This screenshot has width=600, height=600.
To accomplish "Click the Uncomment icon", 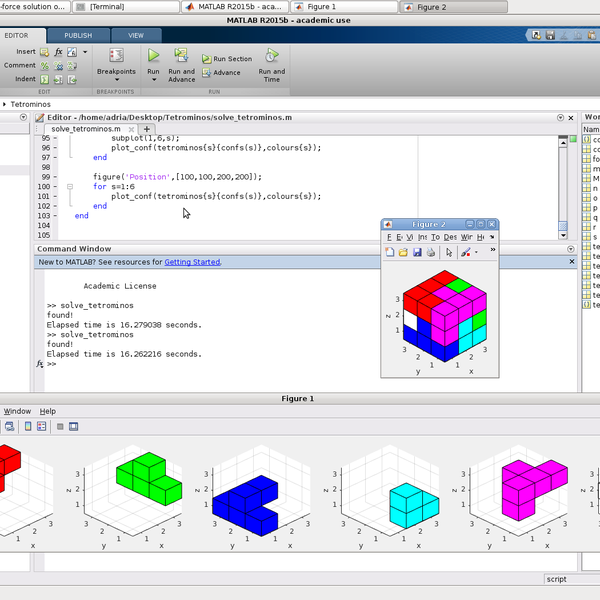I will click(58, 66).
